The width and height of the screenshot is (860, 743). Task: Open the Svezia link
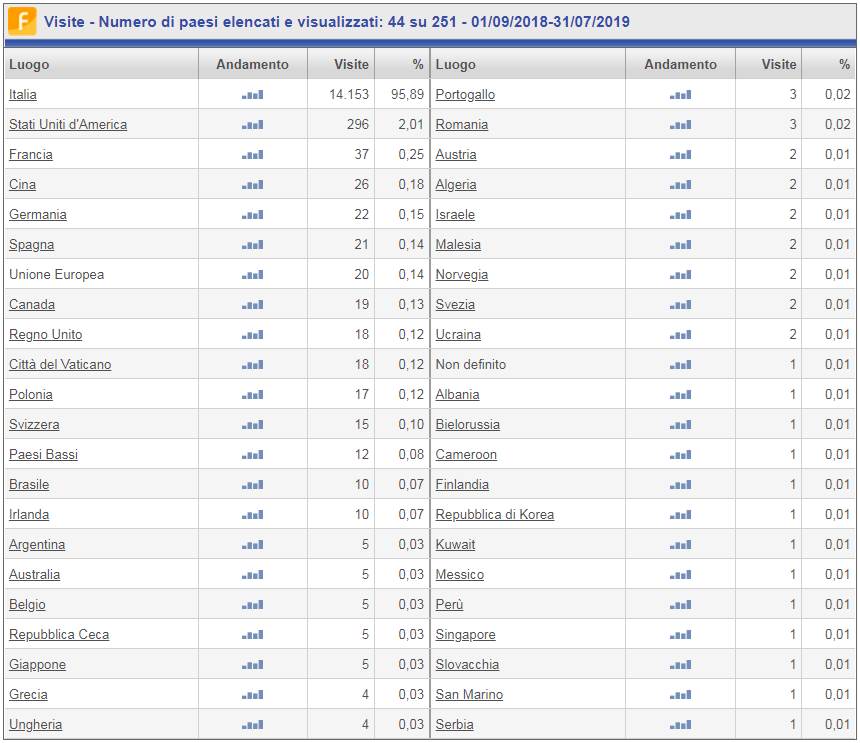pyautogui.click(x=455, y=304)
